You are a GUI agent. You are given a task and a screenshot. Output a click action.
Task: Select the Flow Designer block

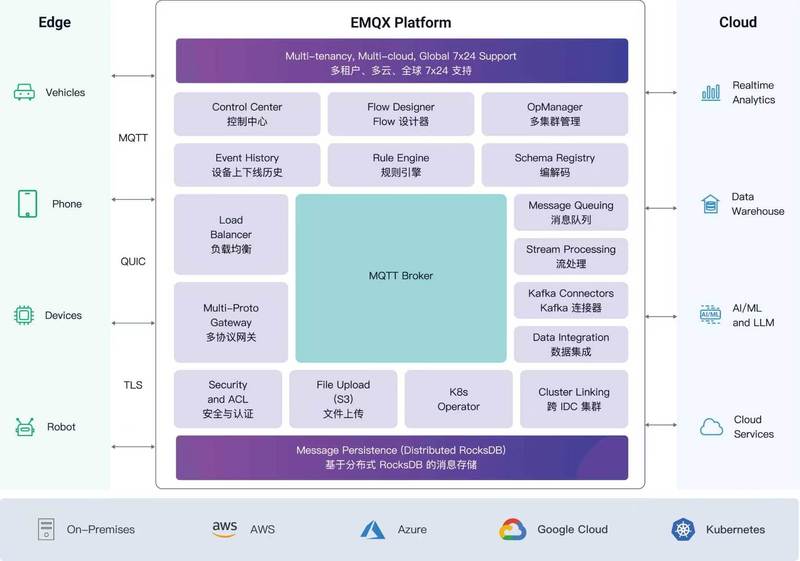(x=401, y=114)
